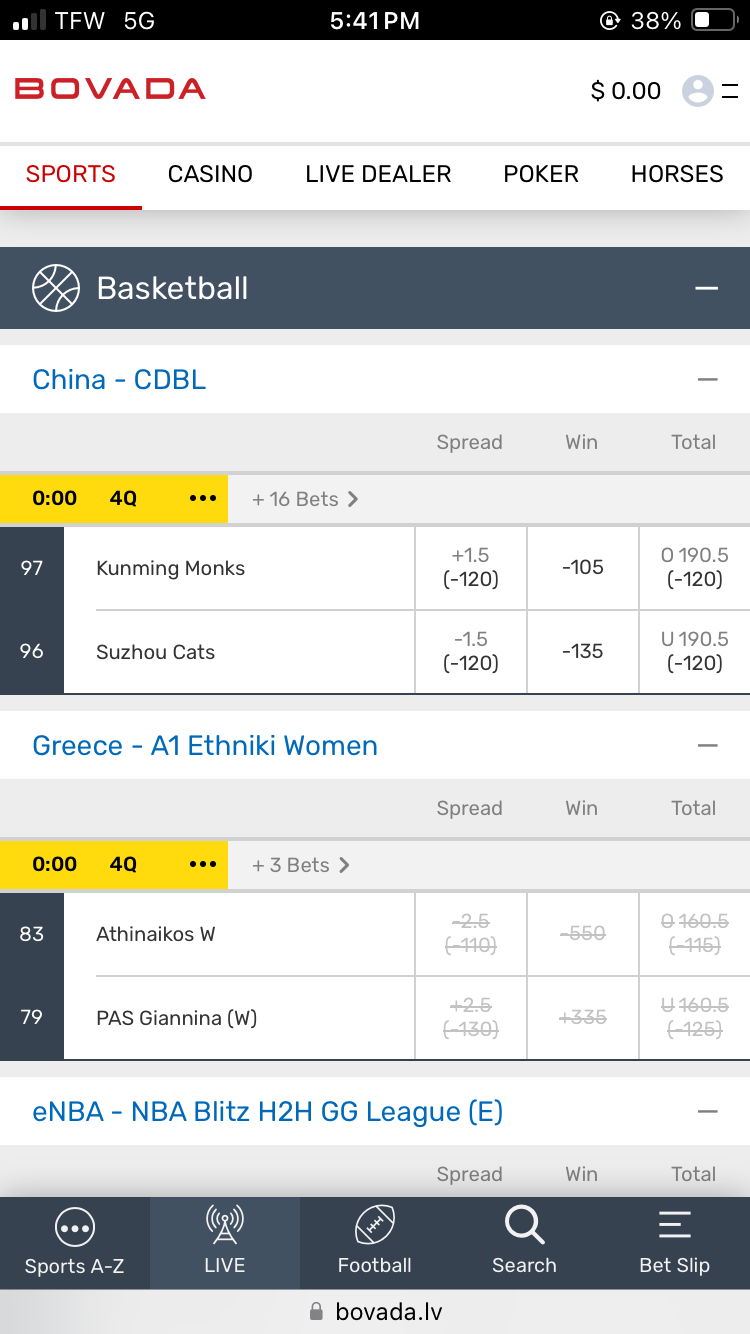Viewport: 750px width, 1334px height.
Task: Collapse China - CDBL league
Action: click(x=708, y=379)
